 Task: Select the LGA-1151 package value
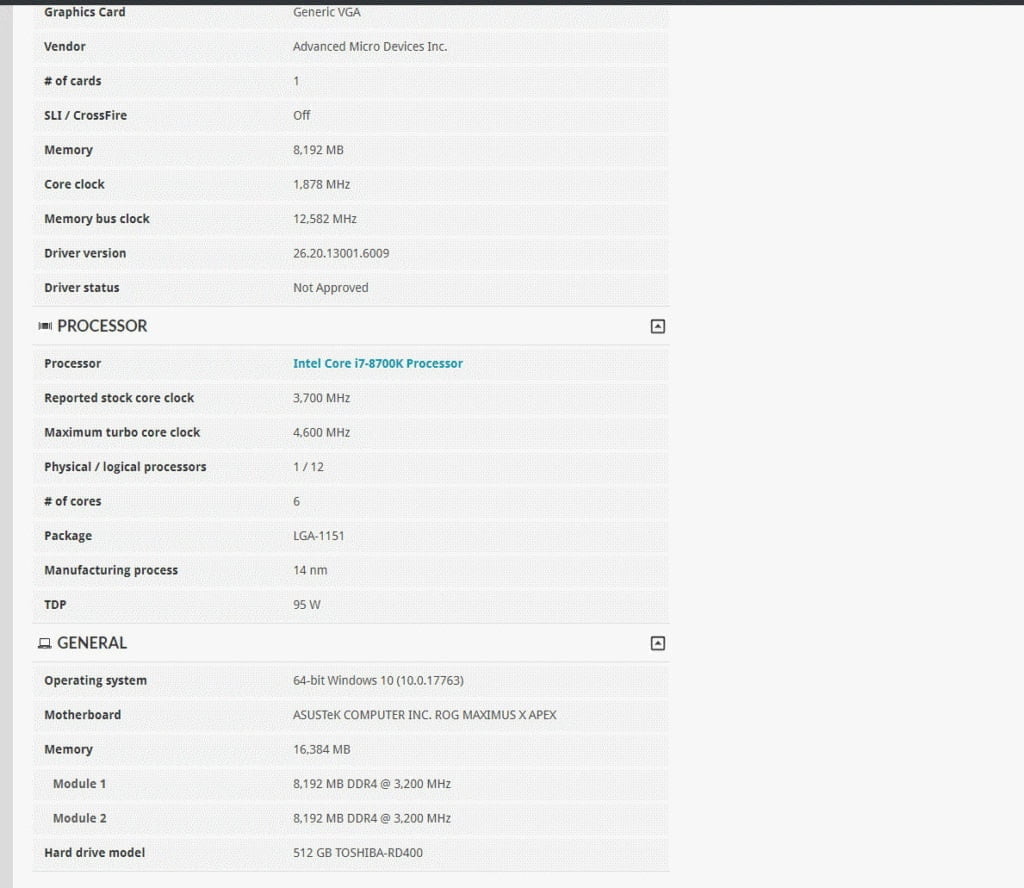pyautogui.click(x=318, y=536)
